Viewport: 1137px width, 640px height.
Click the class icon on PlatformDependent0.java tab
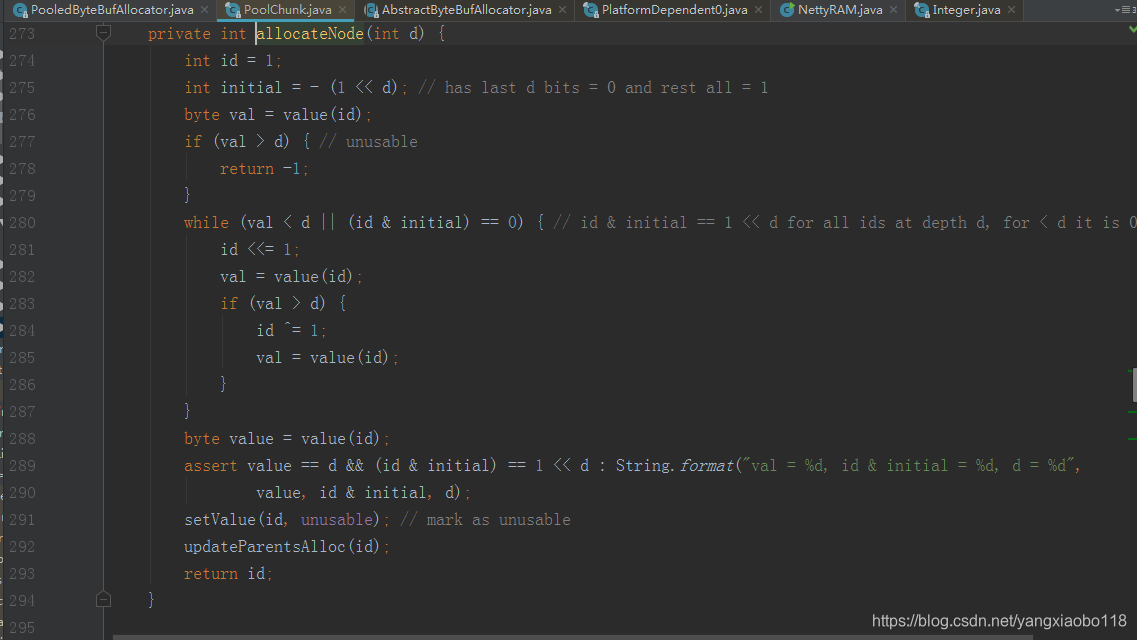click(x=590, y=10)
